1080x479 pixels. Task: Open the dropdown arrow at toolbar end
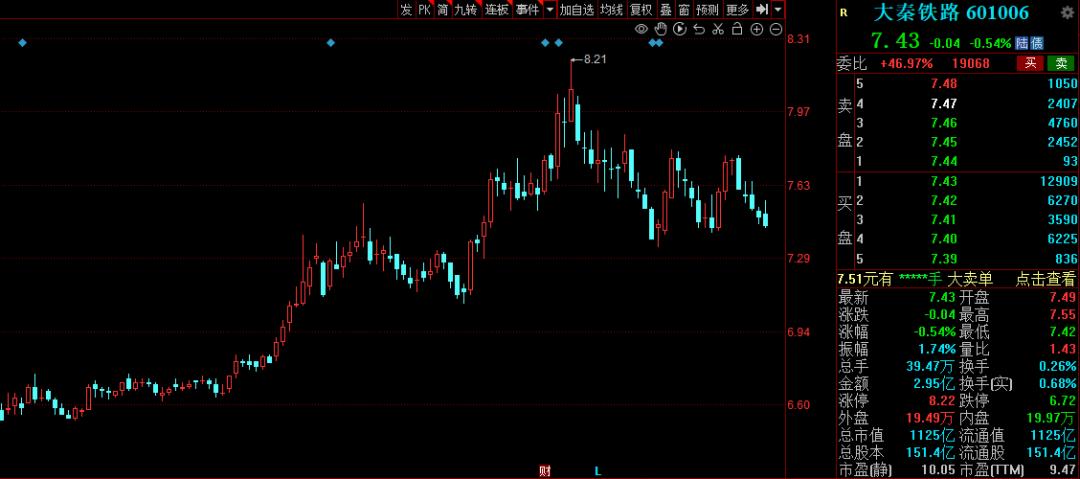(778, 9)
